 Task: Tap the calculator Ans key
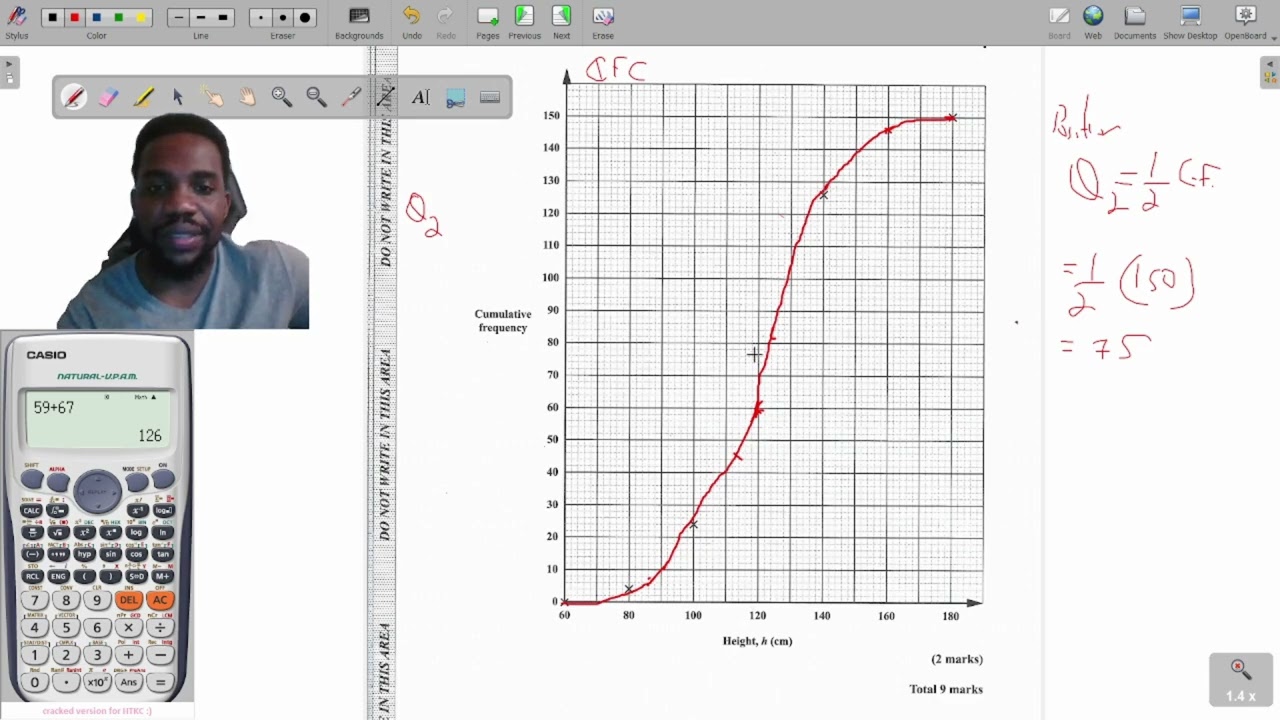click(128, 682)
